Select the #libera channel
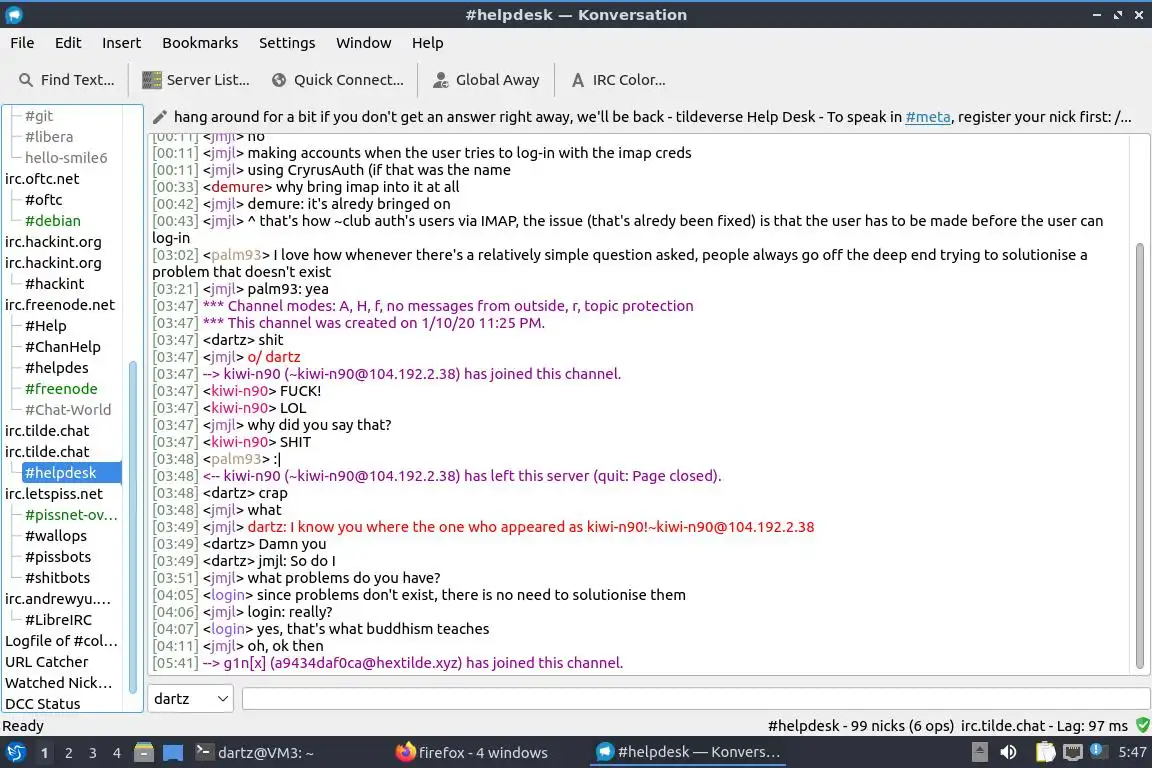This screenshot has width=1152, height=768. [x=49, y=137]
